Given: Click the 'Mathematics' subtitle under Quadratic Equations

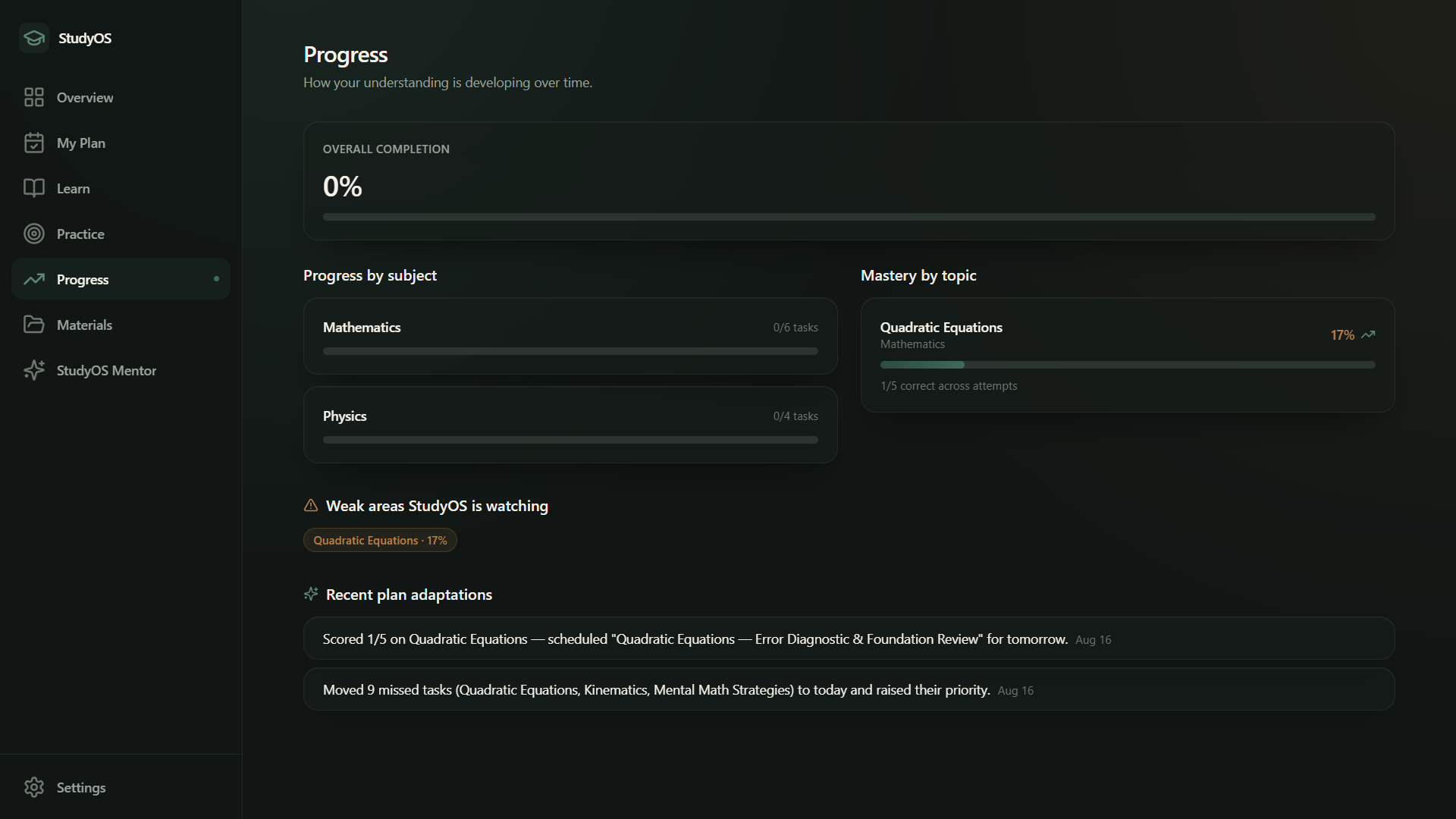Looking at the screenshot, I should [x=912, y=344].
